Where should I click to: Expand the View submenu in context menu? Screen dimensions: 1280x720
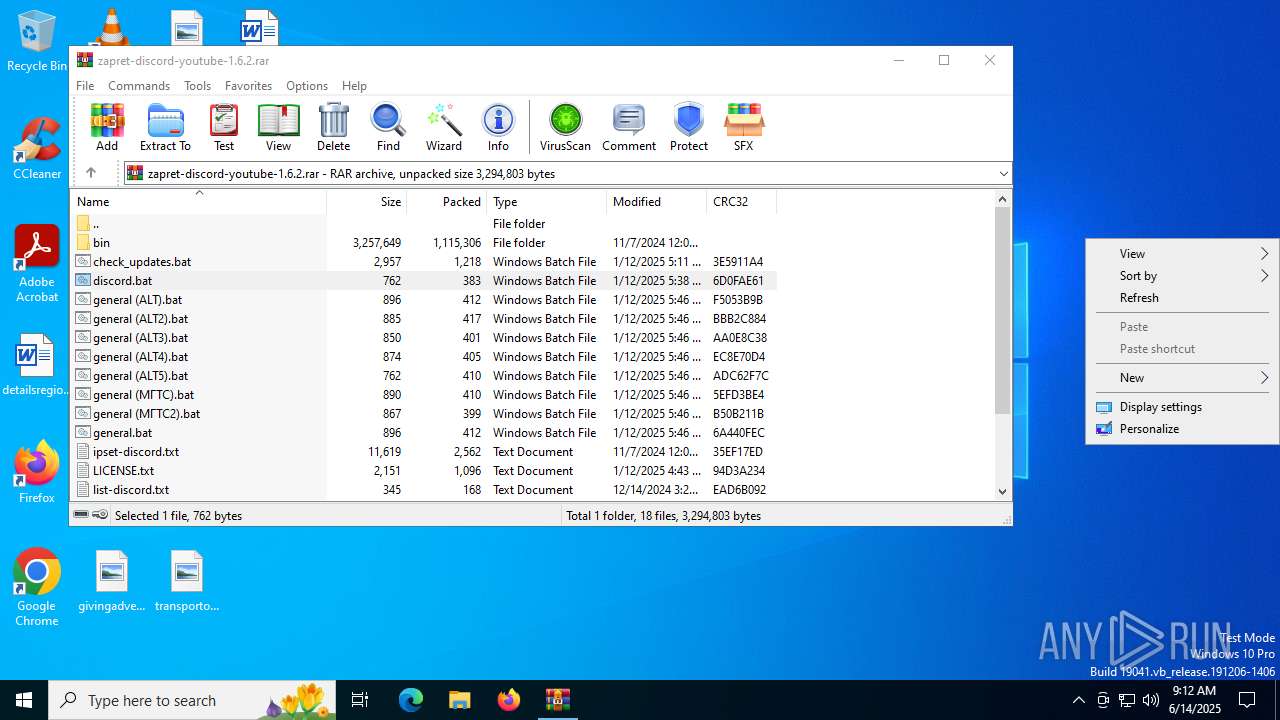click(1182, 254)
